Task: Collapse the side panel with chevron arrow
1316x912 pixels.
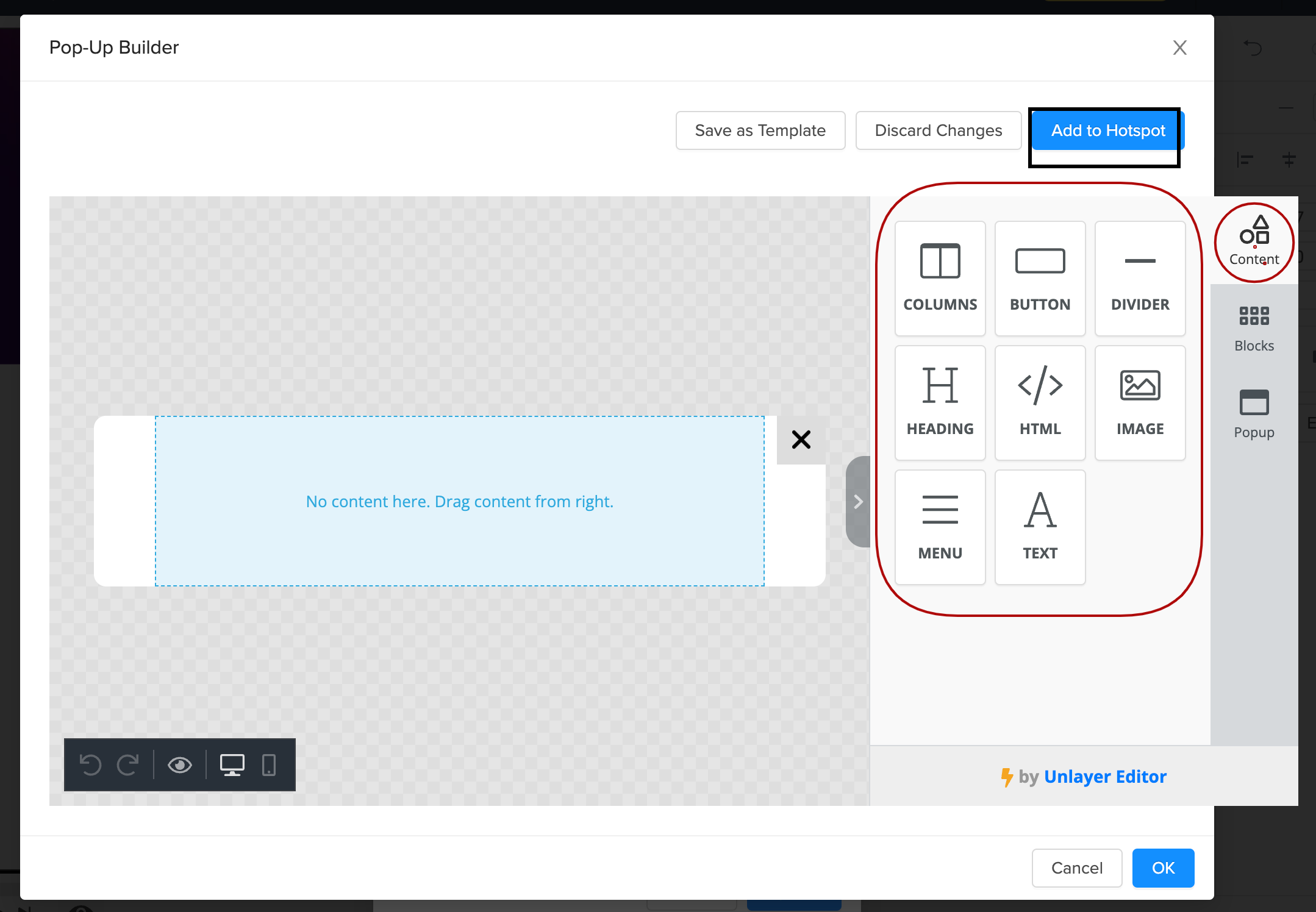Action: coord(858,501)
